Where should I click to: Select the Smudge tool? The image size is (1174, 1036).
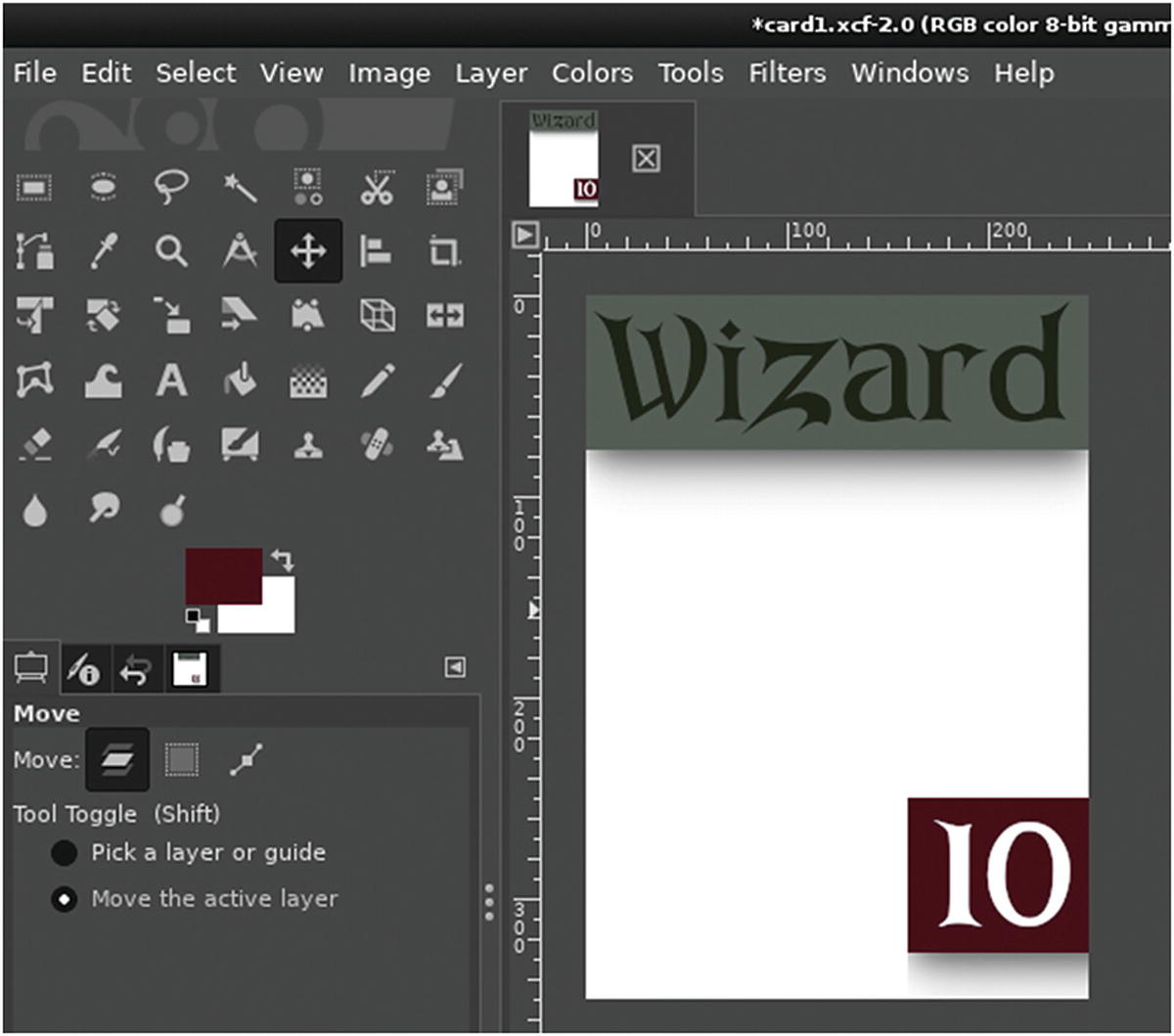point(104,510)
